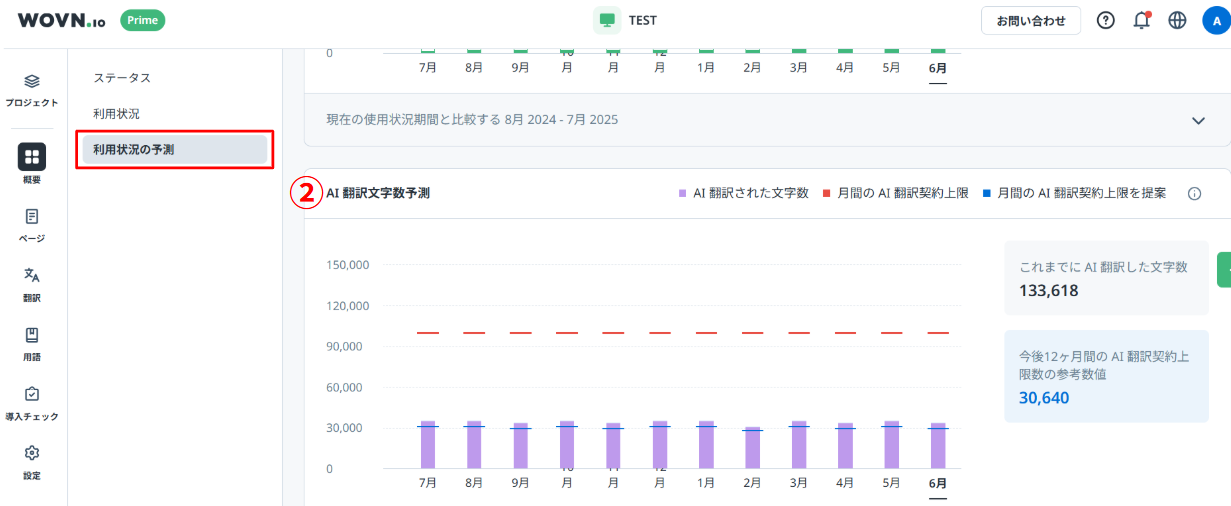Select the 概要 overview icon
Viewport: 1231px width, 506px height.
point(32,157)
